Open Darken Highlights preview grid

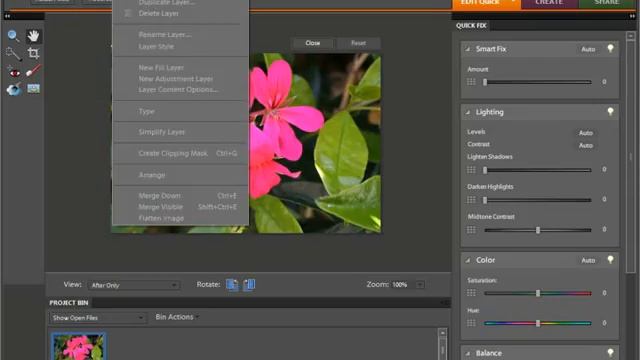[471, 200]
